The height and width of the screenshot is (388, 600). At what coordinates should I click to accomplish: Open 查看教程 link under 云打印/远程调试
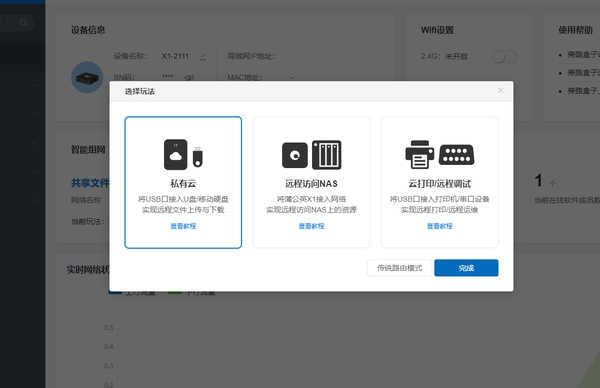(439, 226)
